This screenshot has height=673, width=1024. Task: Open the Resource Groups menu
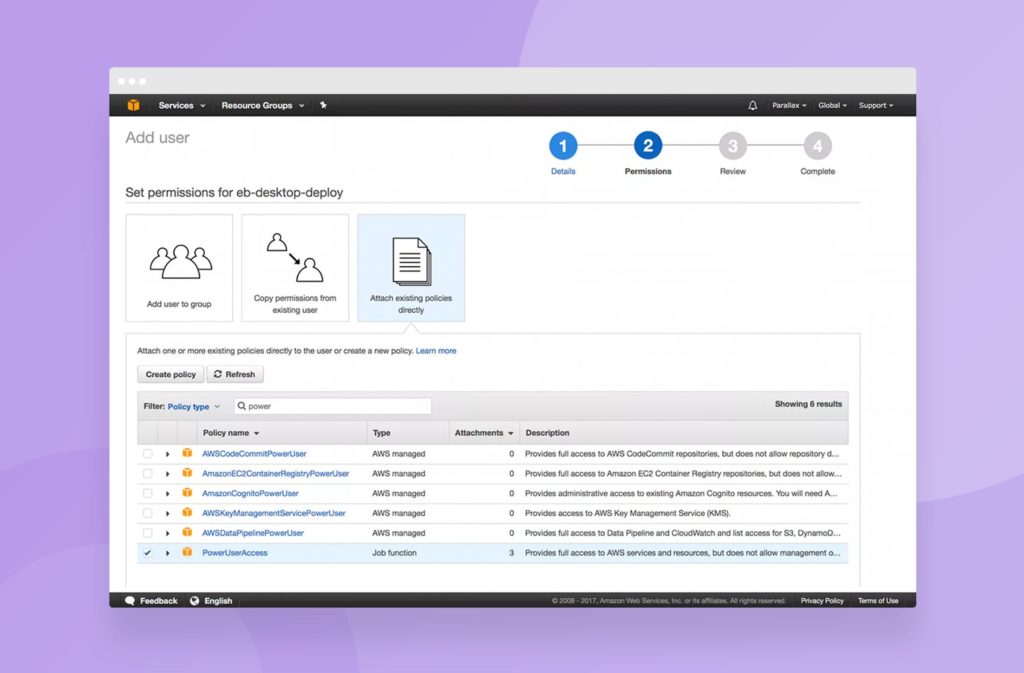click(x=263, y=105)
